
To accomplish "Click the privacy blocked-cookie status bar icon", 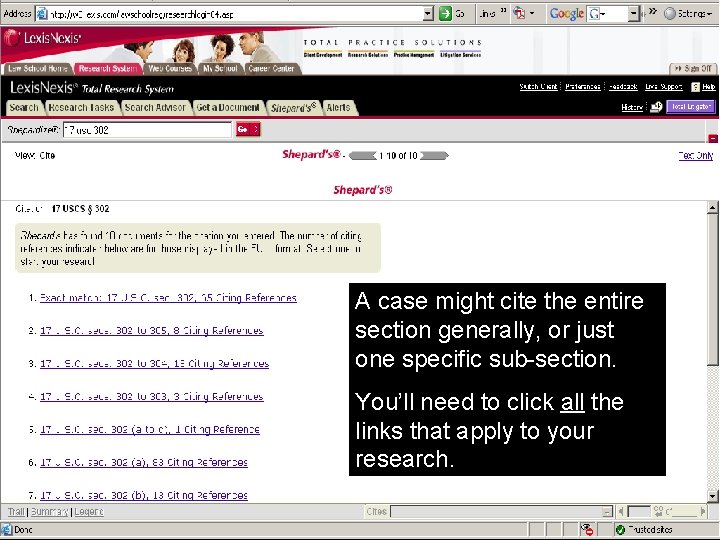I will point(587,529).
